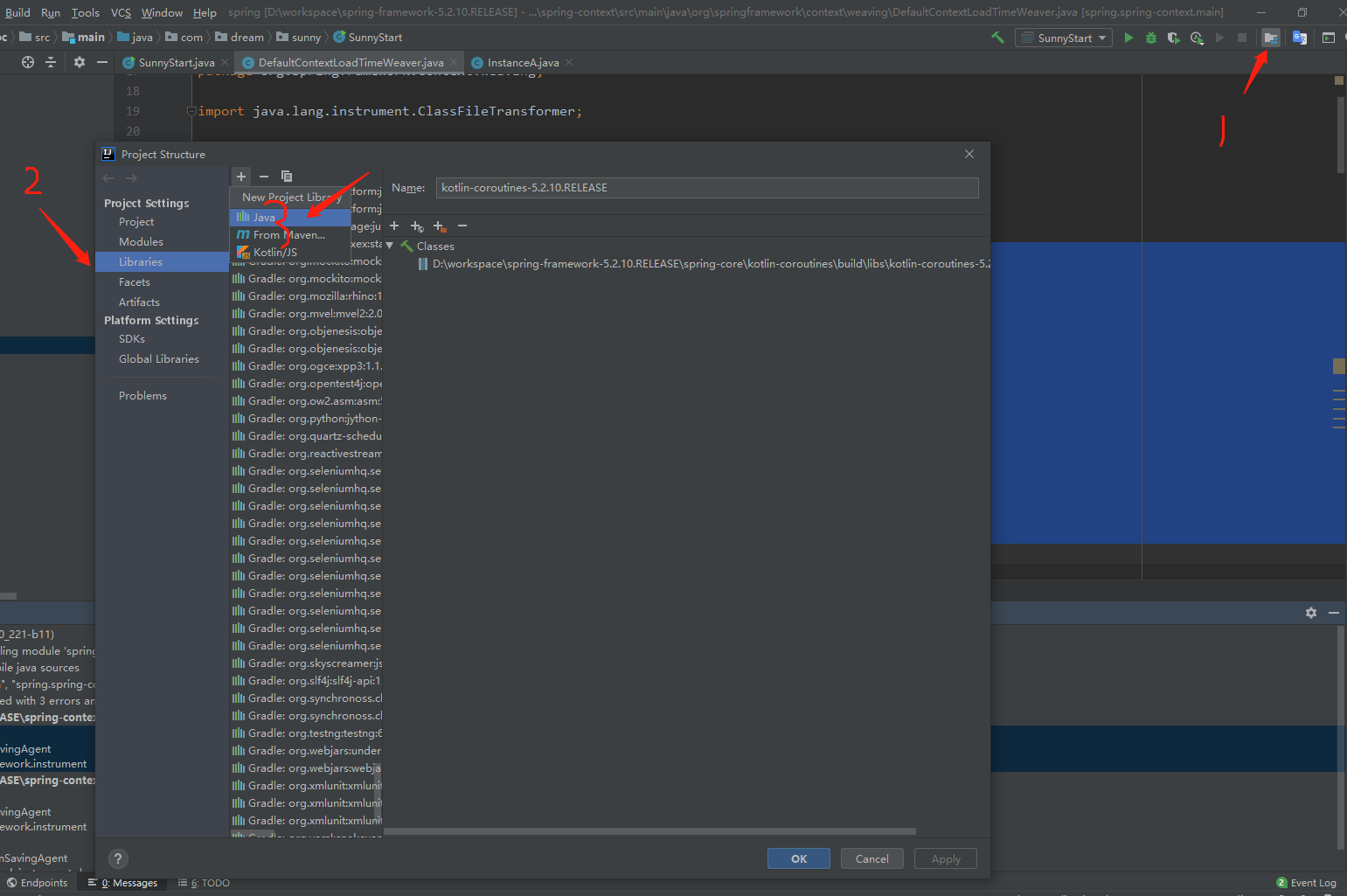Click the locate crosshair icon in the project panel
The height and width of the screenshot is (896, 1347).
pos(28,62)
